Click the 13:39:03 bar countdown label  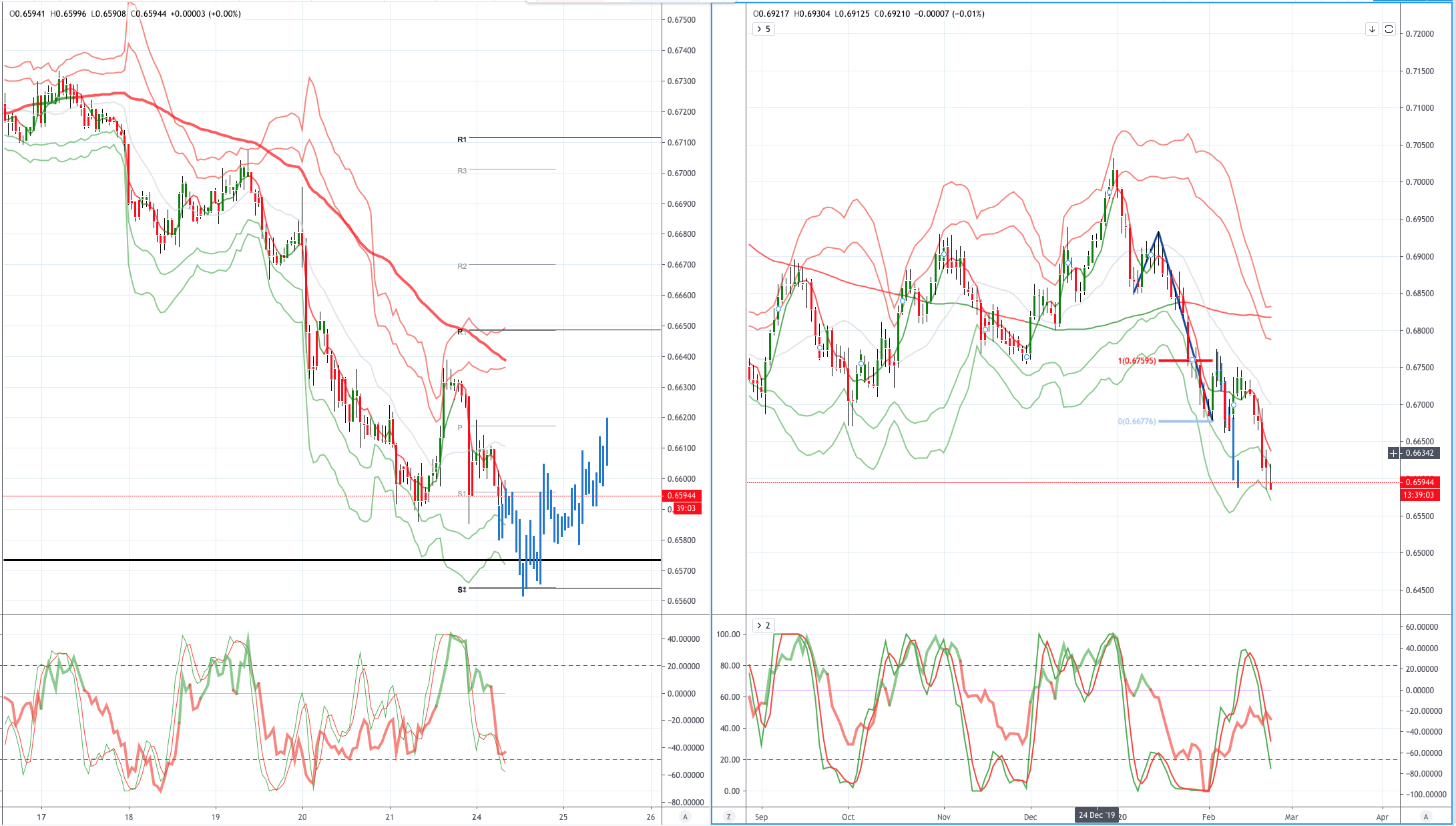coord(1419,495)
